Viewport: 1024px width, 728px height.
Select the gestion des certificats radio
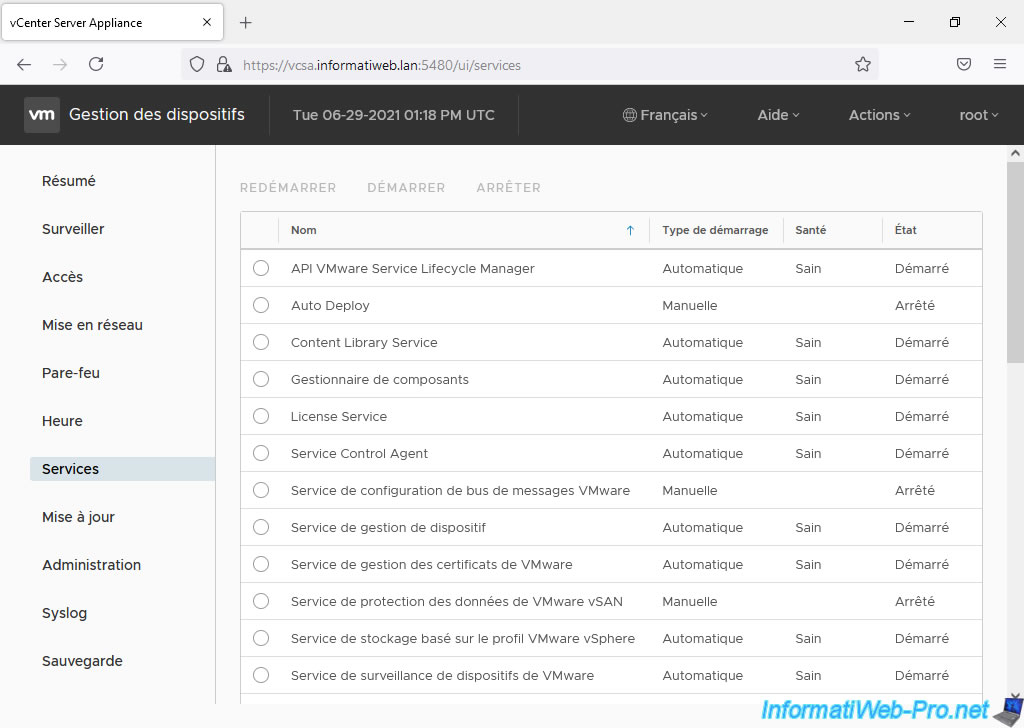click(261, 564)
